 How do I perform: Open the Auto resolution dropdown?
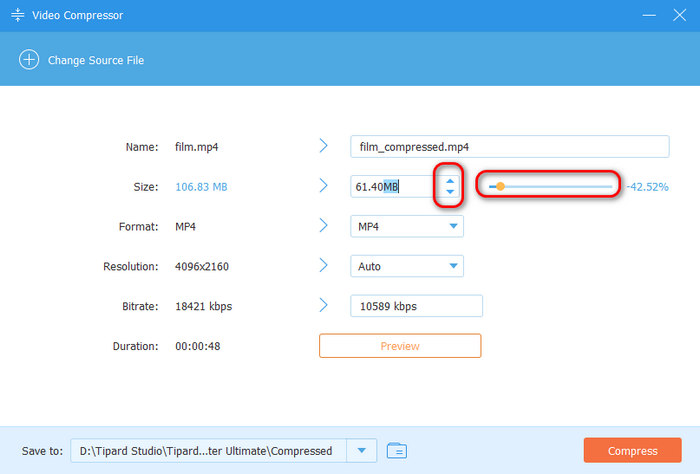click(x=407, y=266)
